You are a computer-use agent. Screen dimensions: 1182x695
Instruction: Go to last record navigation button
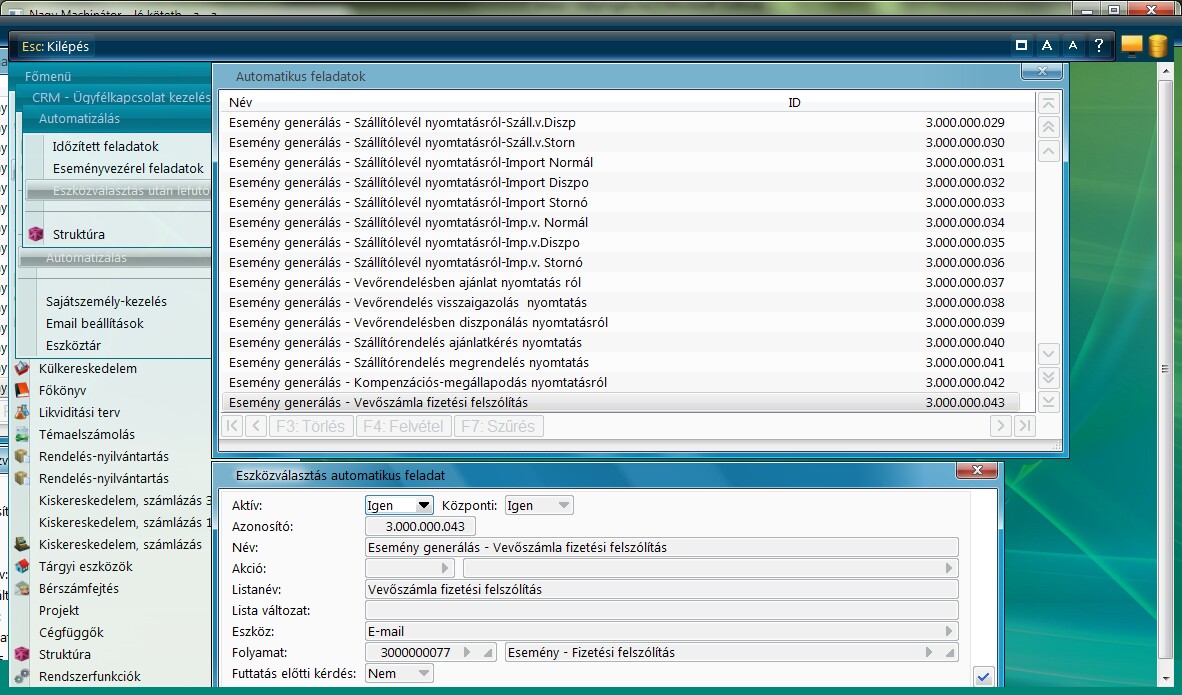[1024, 427]
